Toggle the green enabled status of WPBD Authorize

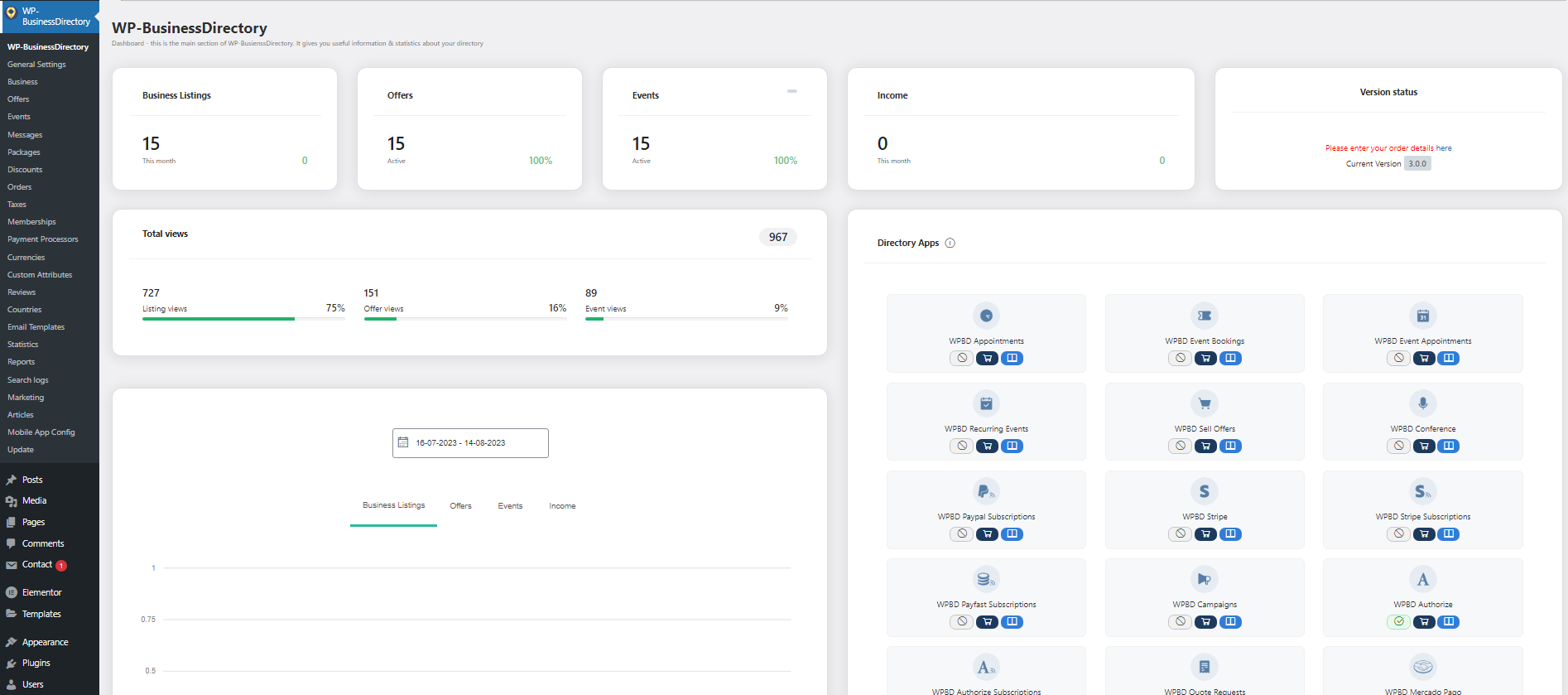[1399, 622]
